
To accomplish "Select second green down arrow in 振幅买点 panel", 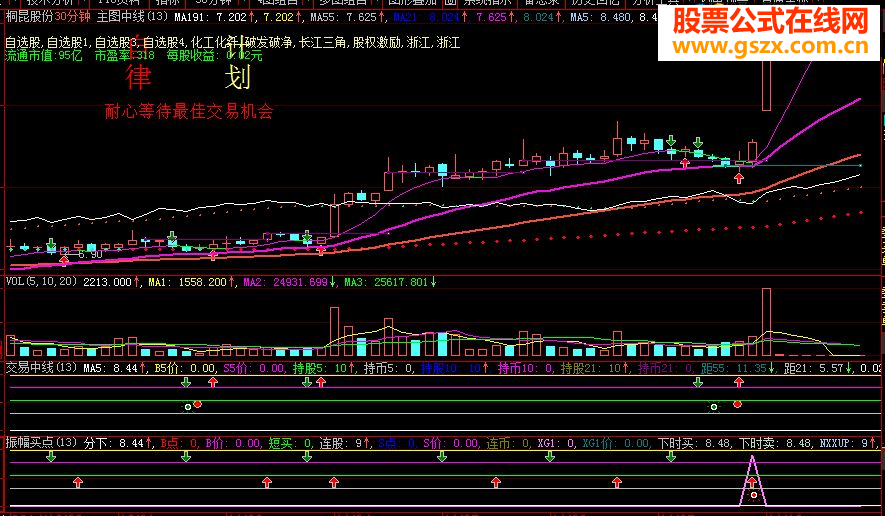I will pos(186,457).
